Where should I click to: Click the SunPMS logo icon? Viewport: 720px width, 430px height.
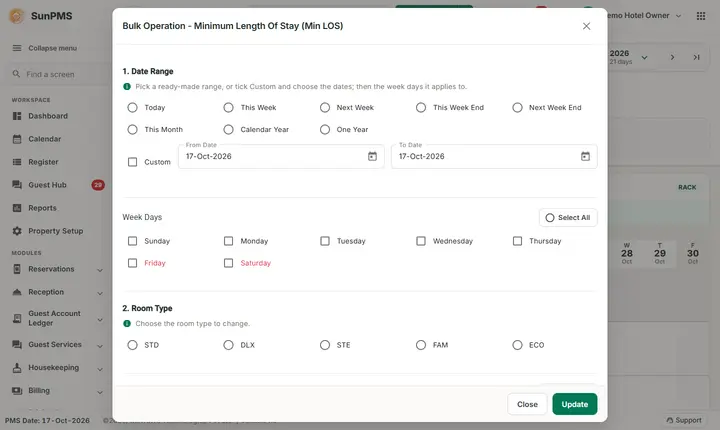click(x=17, y=16)
